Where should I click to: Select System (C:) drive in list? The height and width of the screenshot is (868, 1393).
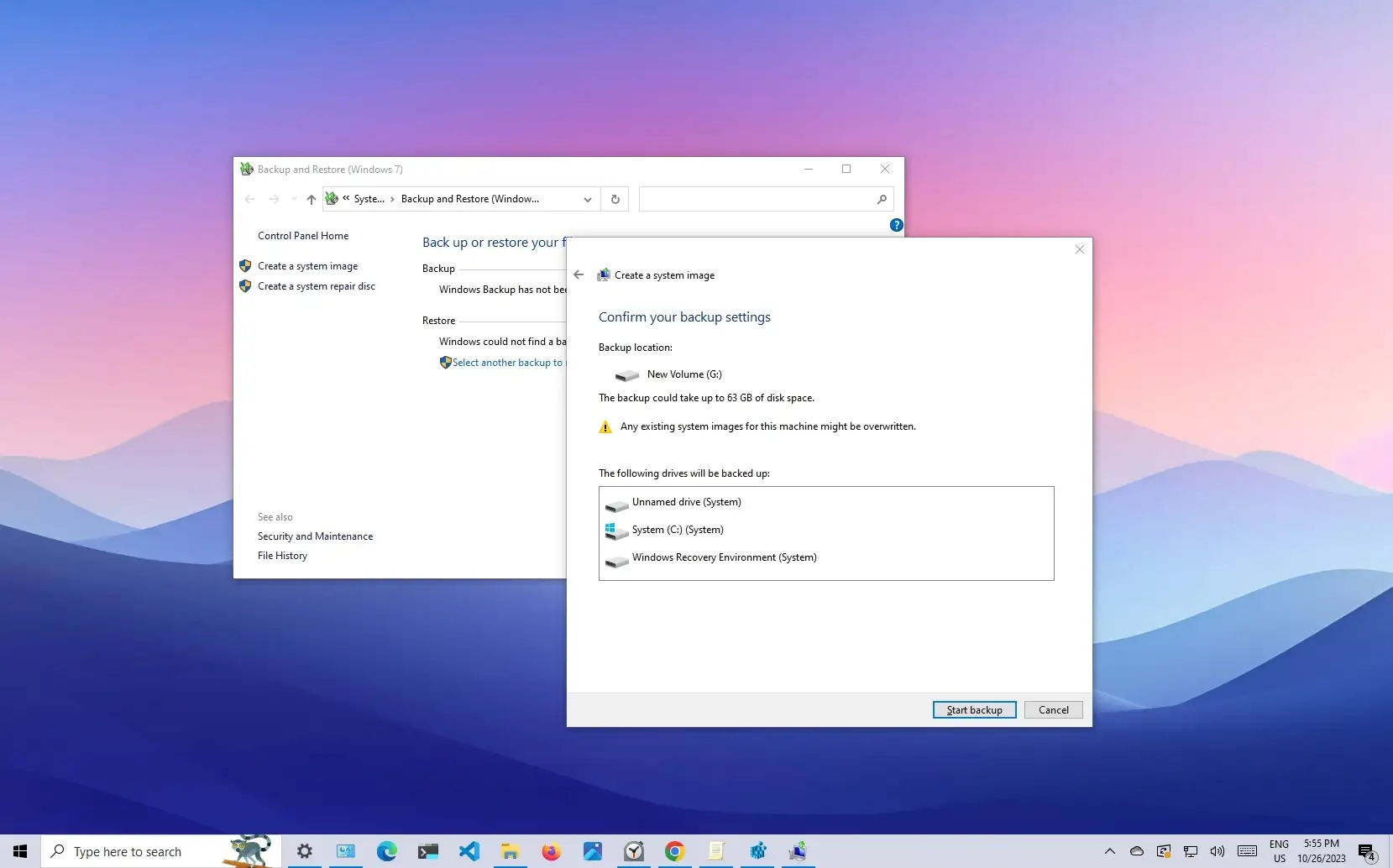[677, 530]
